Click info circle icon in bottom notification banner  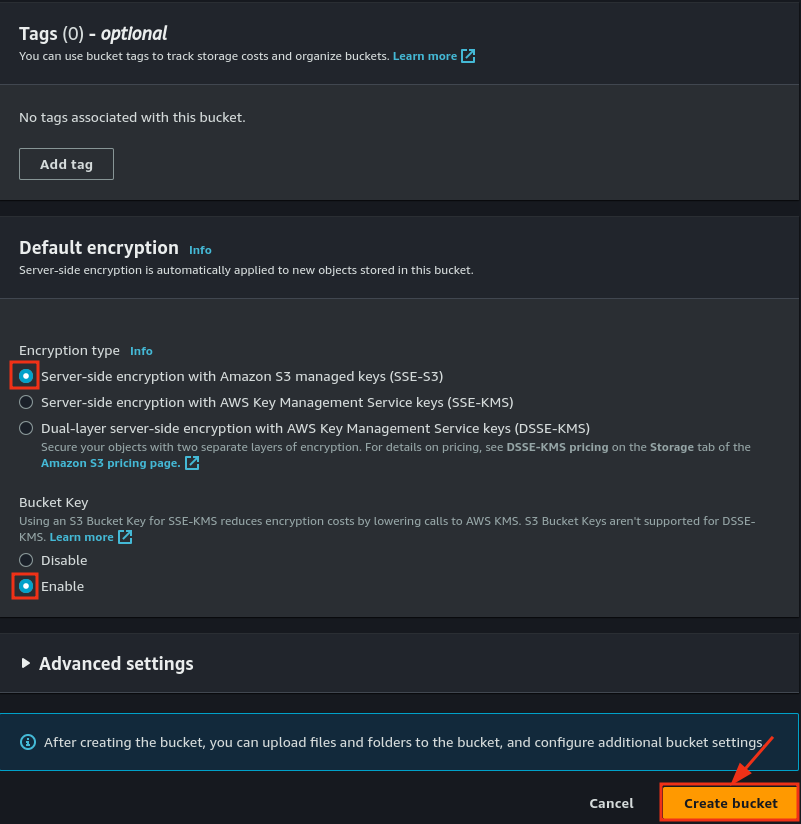(x=29, y=742)
